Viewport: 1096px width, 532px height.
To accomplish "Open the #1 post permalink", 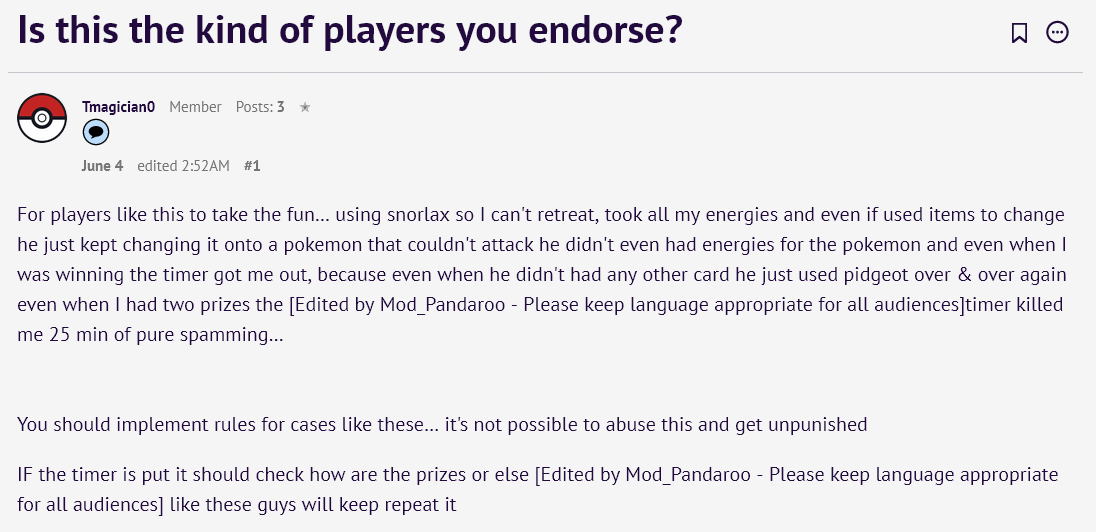I will click(x=252, y=166).
